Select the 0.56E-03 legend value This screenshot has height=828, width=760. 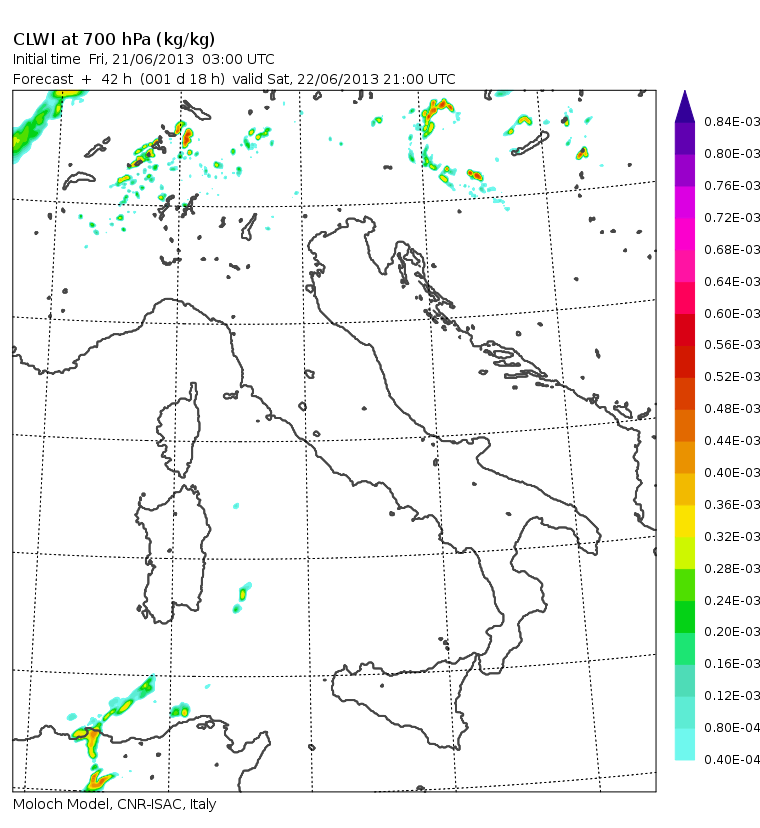pyautogui.click(x=732, y=344)
